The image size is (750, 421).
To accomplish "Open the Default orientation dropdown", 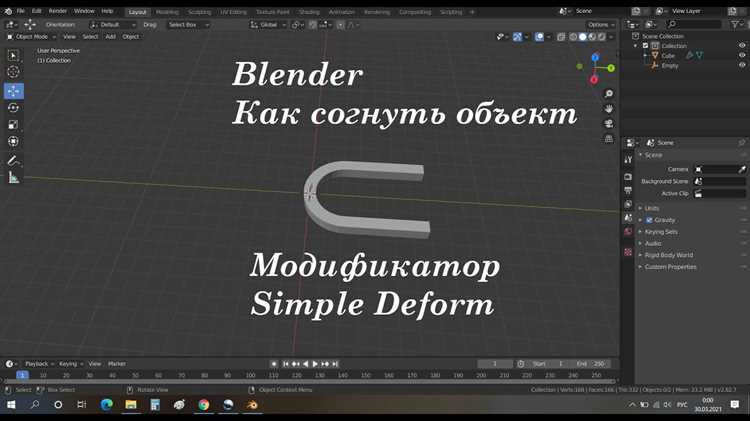I will [113, 25].
